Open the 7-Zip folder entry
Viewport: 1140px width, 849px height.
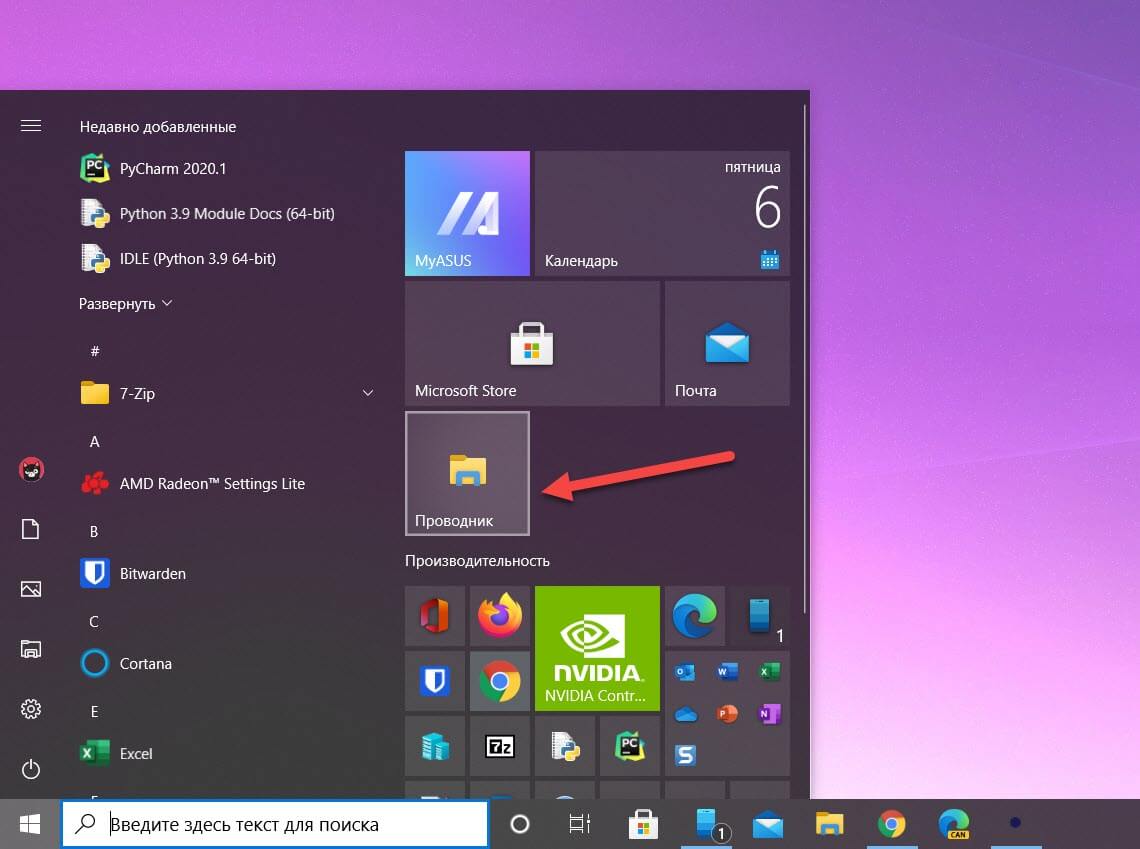[x=229, y=393]
